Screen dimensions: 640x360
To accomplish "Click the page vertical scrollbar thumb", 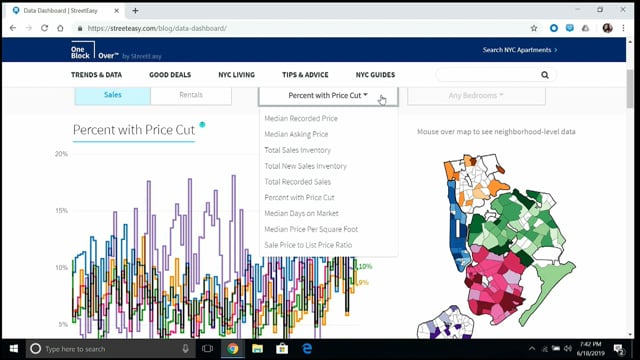I will coord(630,89).
